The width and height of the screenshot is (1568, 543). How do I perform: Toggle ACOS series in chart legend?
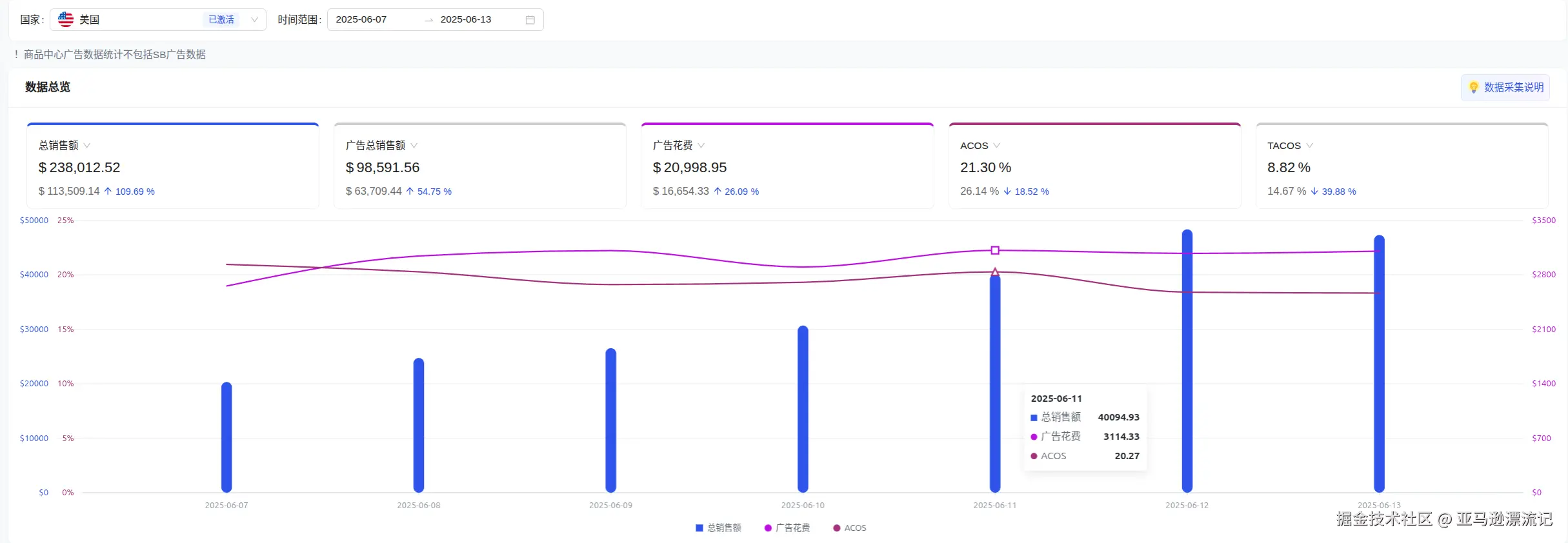tap(849, 528)
